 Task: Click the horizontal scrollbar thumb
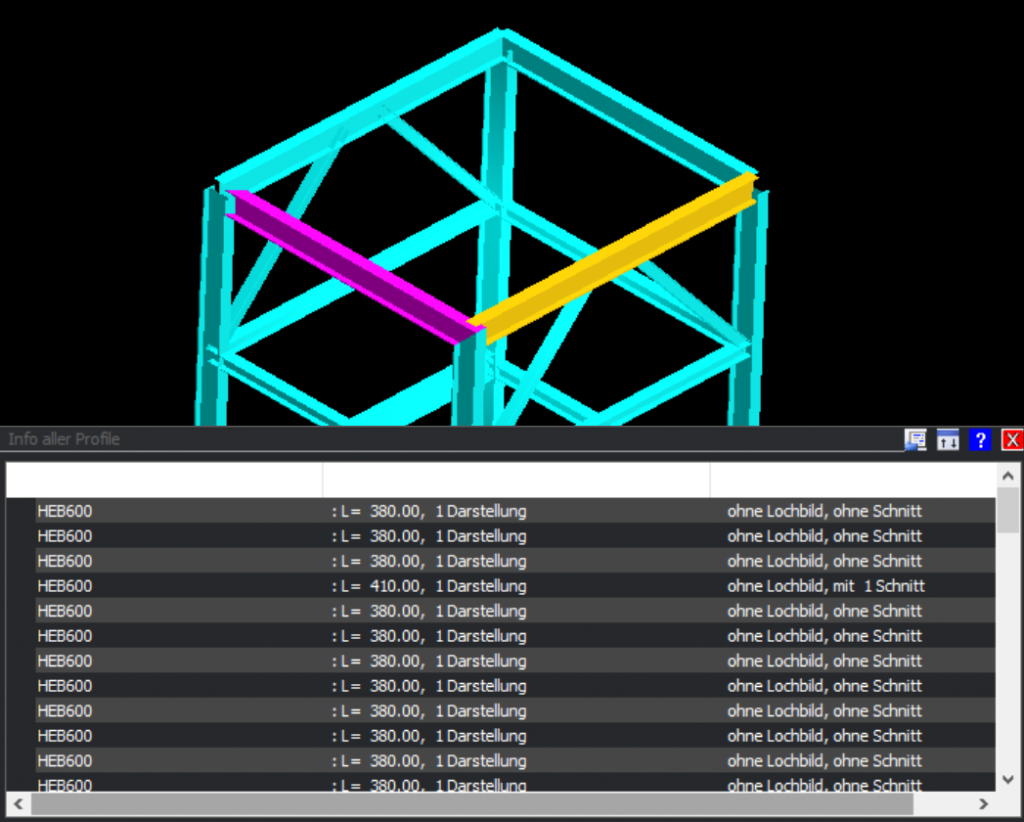(x=472, y=804)
